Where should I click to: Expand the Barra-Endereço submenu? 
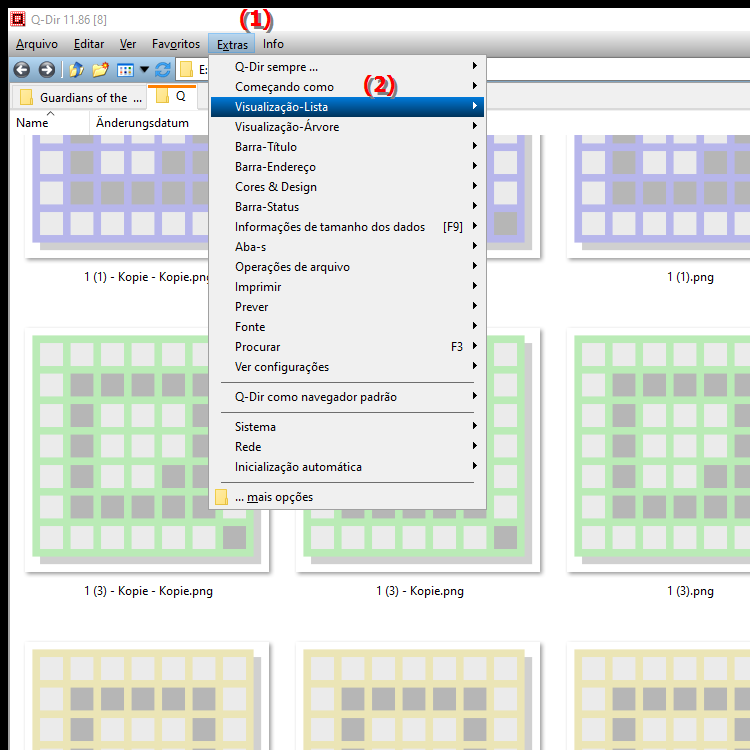click(x=346, y=167)
